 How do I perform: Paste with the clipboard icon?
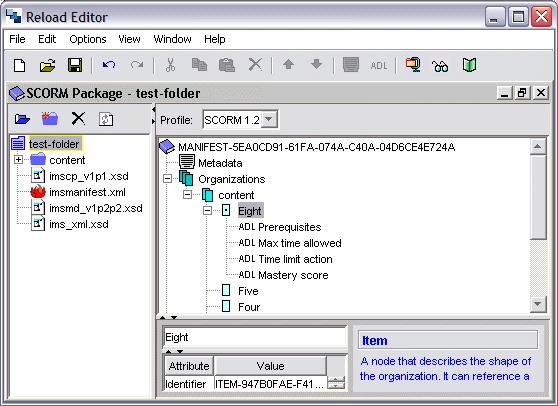point(227,65)
